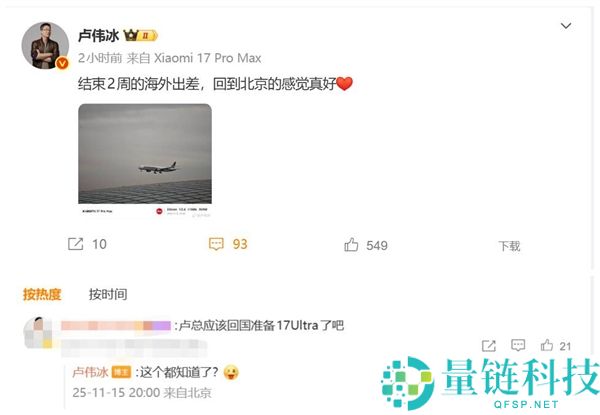600x415 pixels.
Task: Click the red heart emoji in post
Action: click(344, 83)
